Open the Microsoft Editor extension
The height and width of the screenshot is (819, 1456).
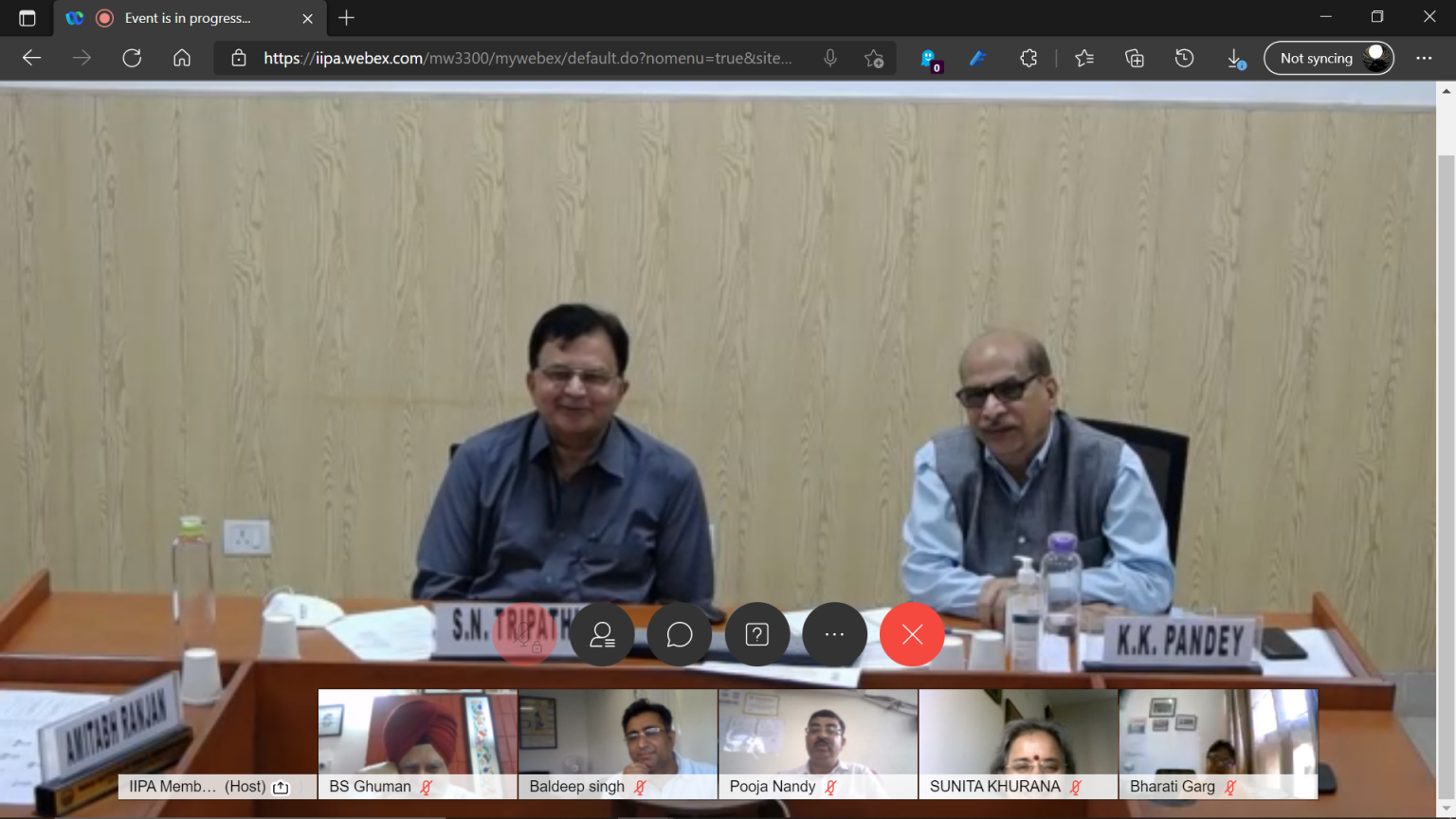pyautogui.click(x=978, y=58)
